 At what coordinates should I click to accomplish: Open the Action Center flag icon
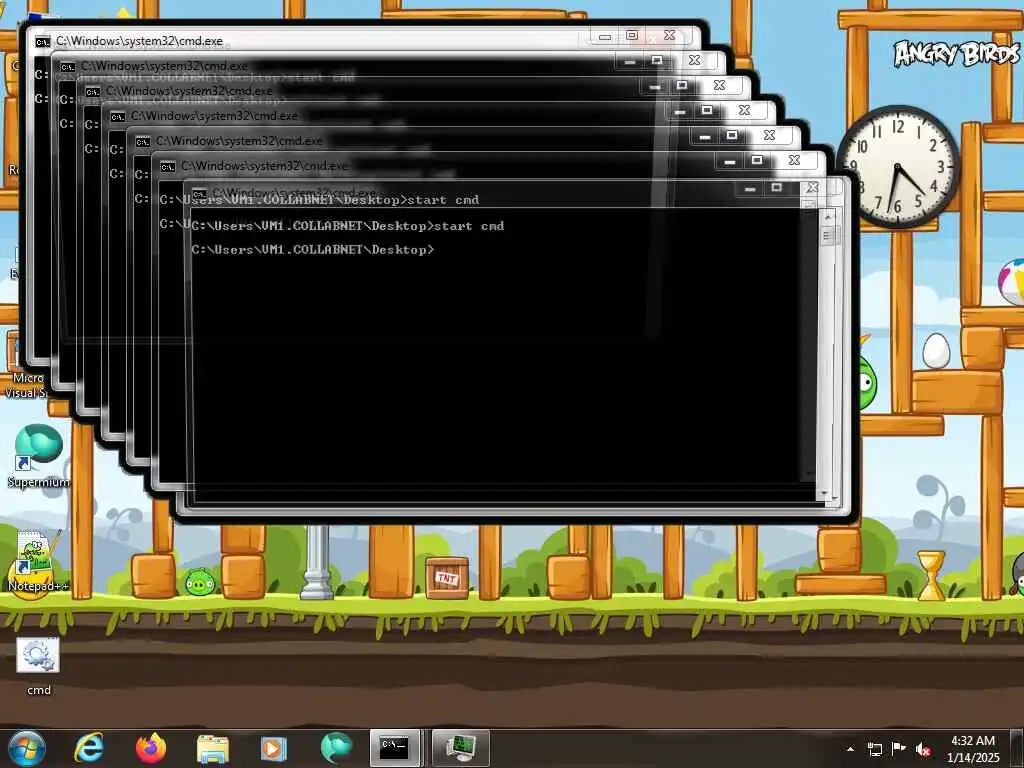pos(899,749)
